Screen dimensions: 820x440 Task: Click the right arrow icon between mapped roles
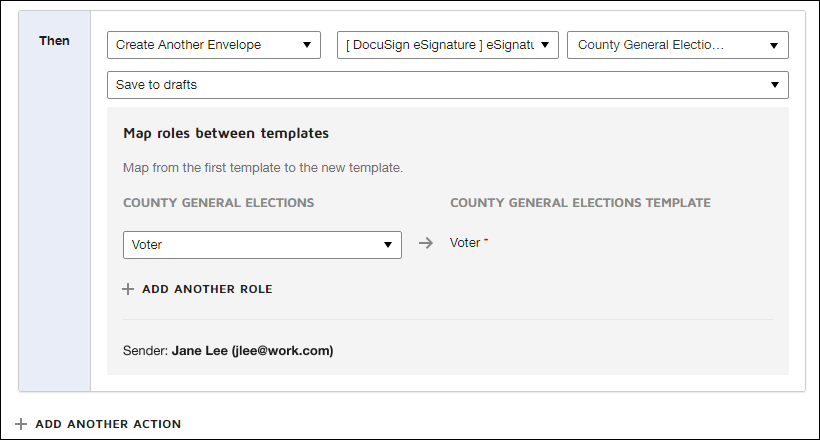click(426, 243)
